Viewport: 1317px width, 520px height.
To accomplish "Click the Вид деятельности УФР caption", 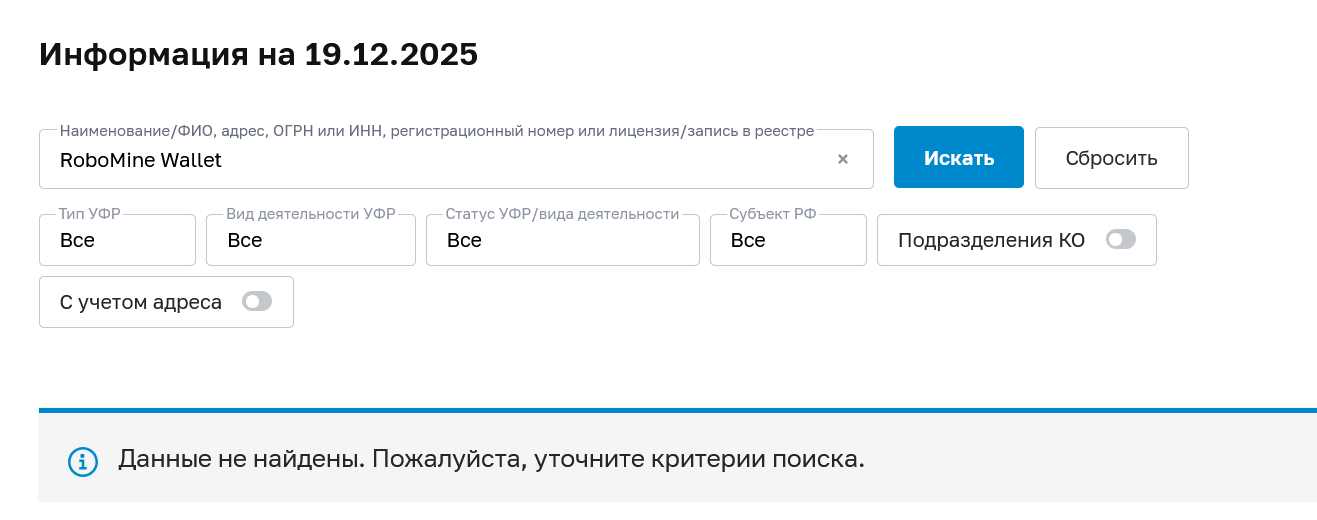I will pyautogui.click(x=310, y=214).
